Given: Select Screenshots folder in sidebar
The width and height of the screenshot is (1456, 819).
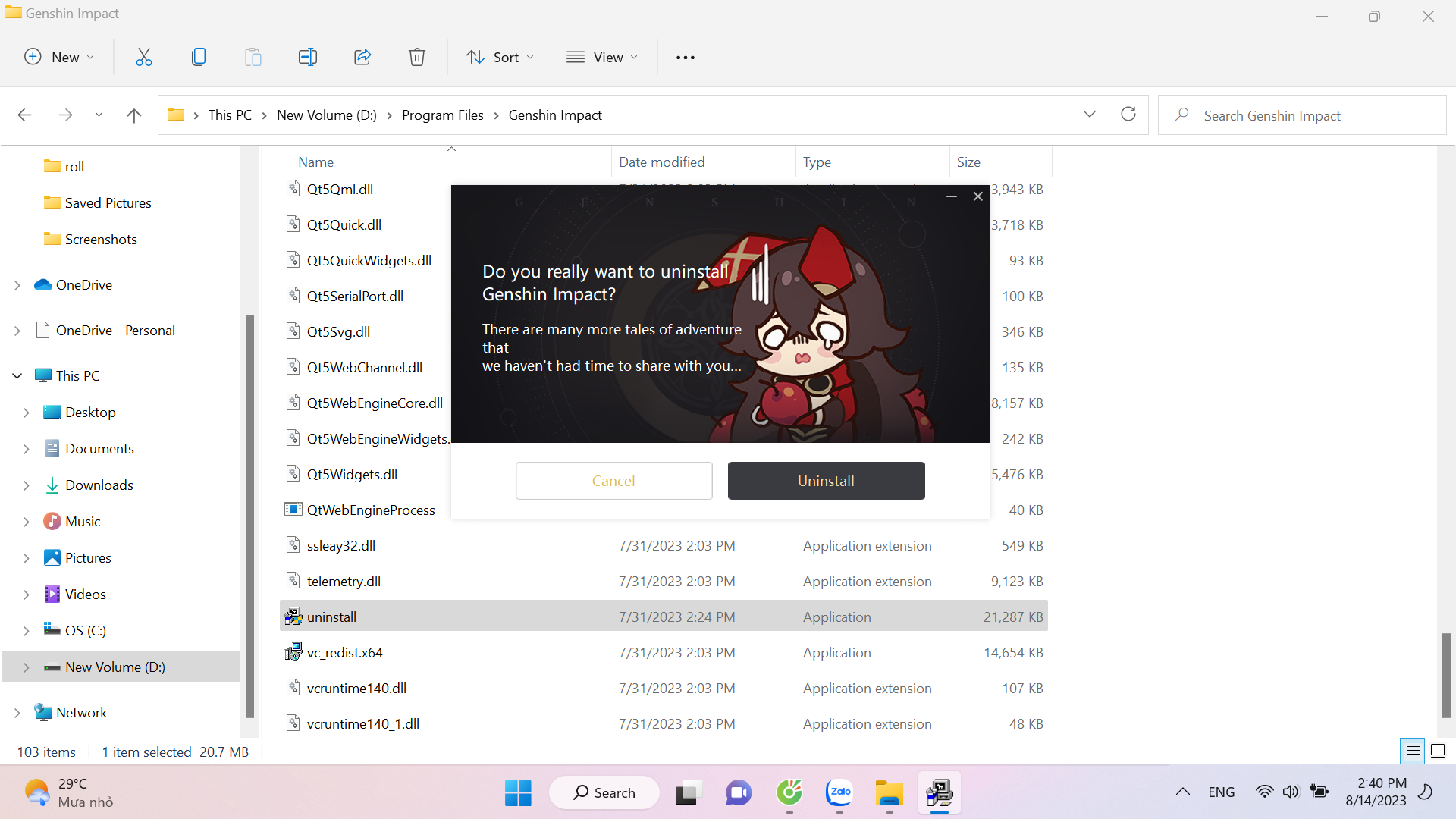Looking at the screenshot, I should [x=101, y=240].
